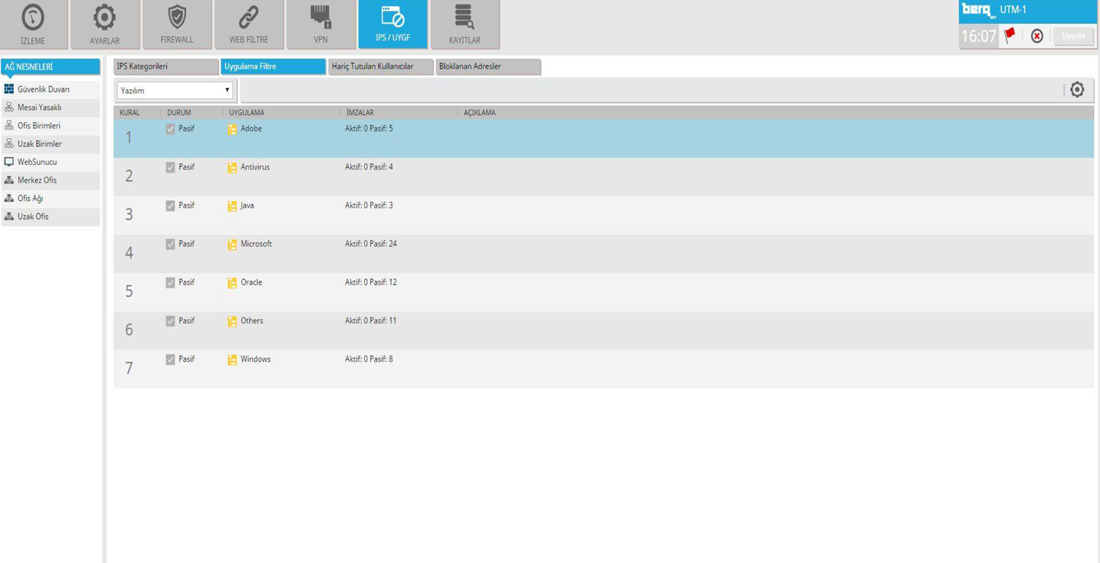The width and height of the screenshot is (1100, 563).
Task: Click the red flag notification icon
Action: point(1010,36)
